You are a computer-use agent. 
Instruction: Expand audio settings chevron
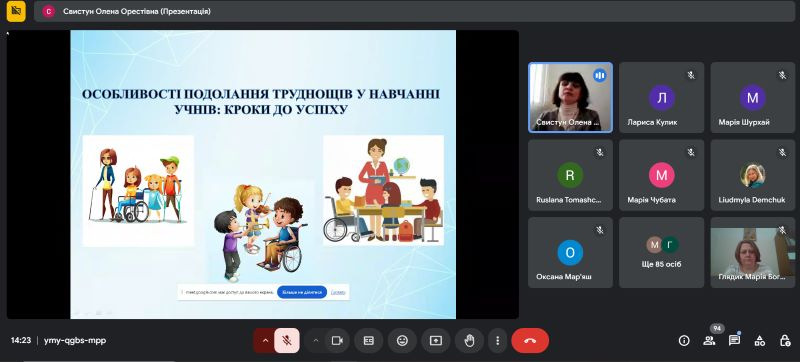[265, 341]
